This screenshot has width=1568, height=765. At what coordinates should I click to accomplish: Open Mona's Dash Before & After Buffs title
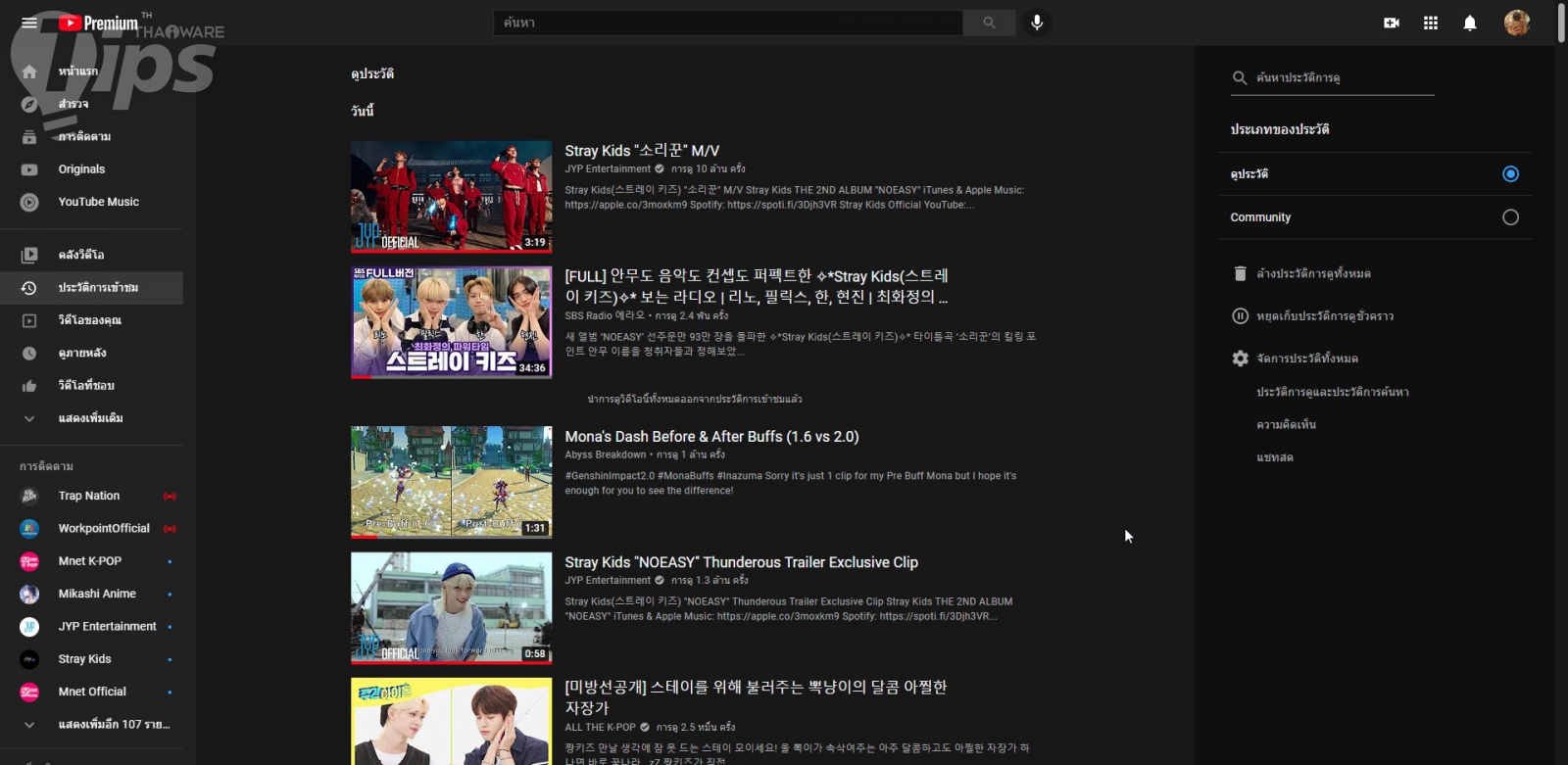click(x=711, y=437)
